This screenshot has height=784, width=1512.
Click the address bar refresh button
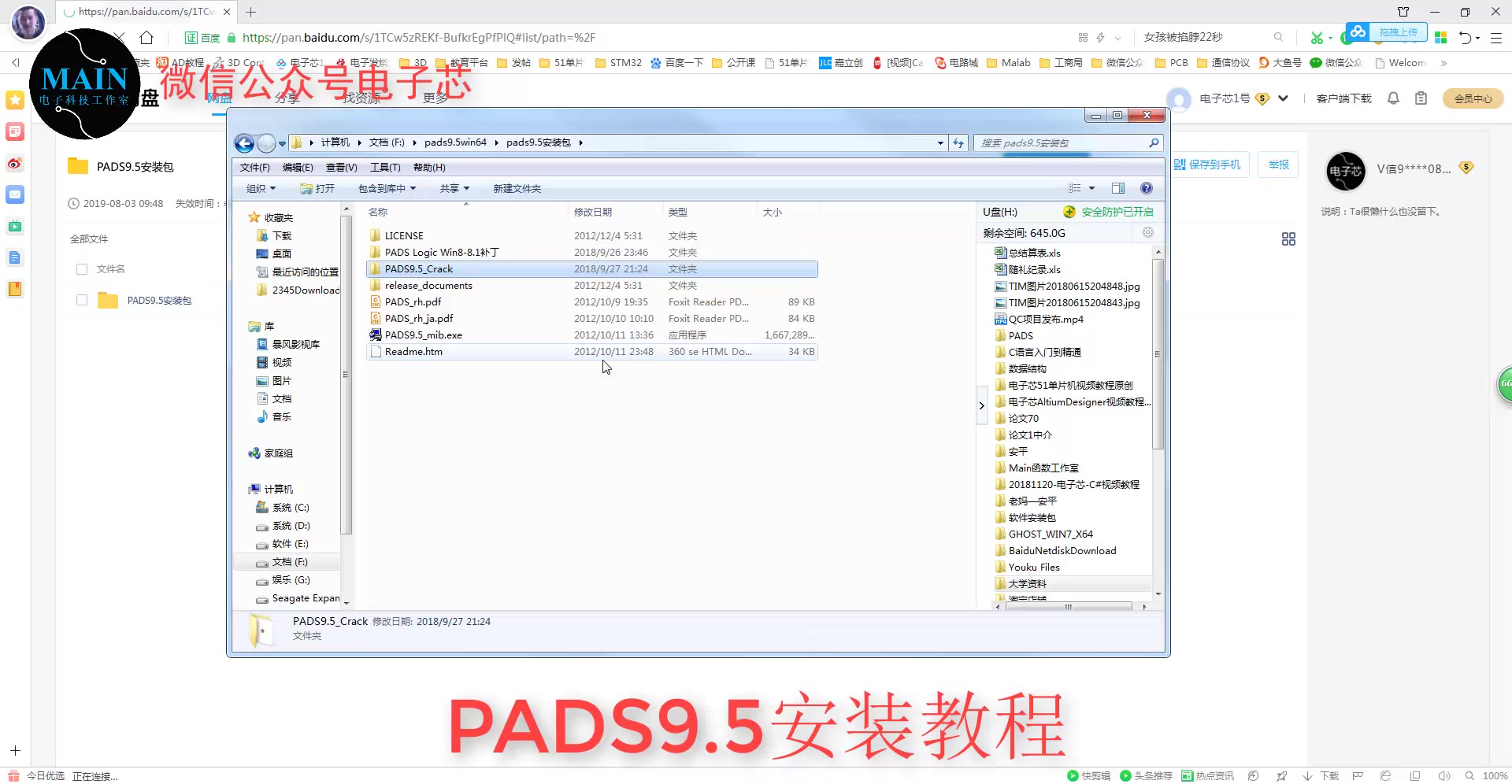tap(958, 142)
